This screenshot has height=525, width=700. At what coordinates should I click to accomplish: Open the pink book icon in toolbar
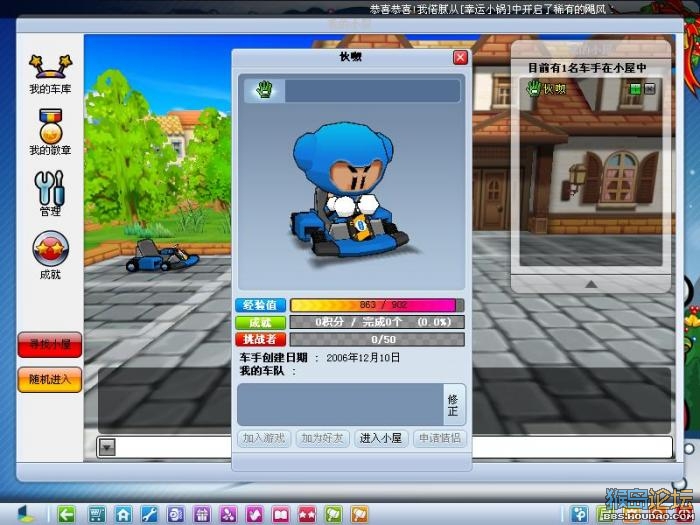[281, 514]
